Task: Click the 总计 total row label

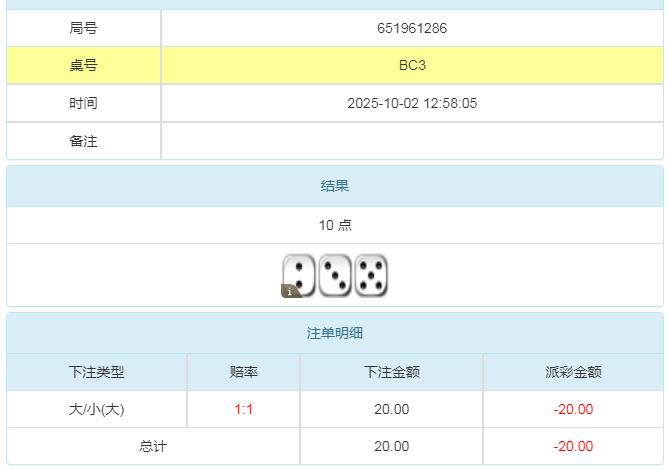Action: point(153,447)
